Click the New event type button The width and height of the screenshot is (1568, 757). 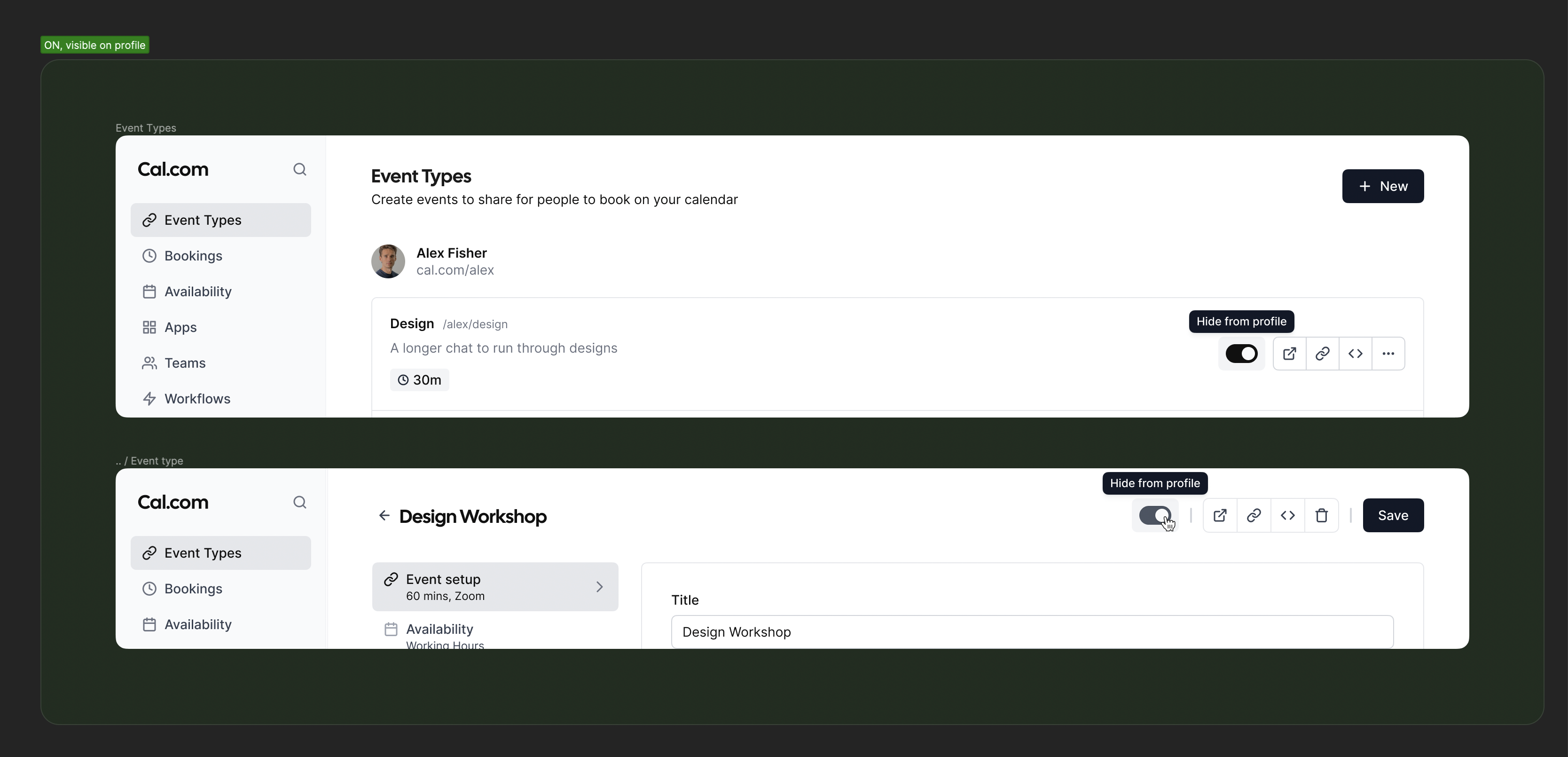point(1382,186)
